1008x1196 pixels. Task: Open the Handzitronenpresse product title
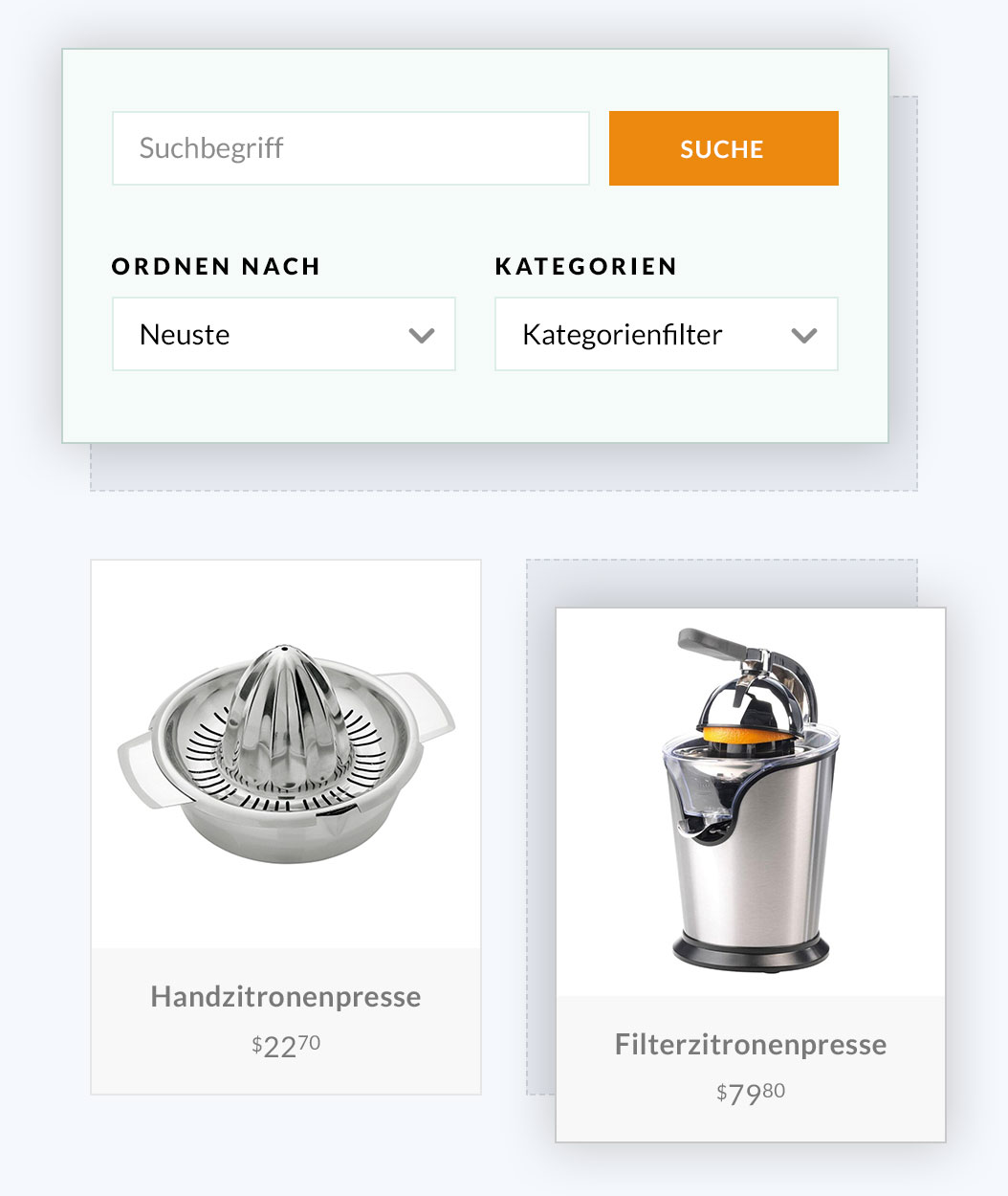[x=286, y=996]
